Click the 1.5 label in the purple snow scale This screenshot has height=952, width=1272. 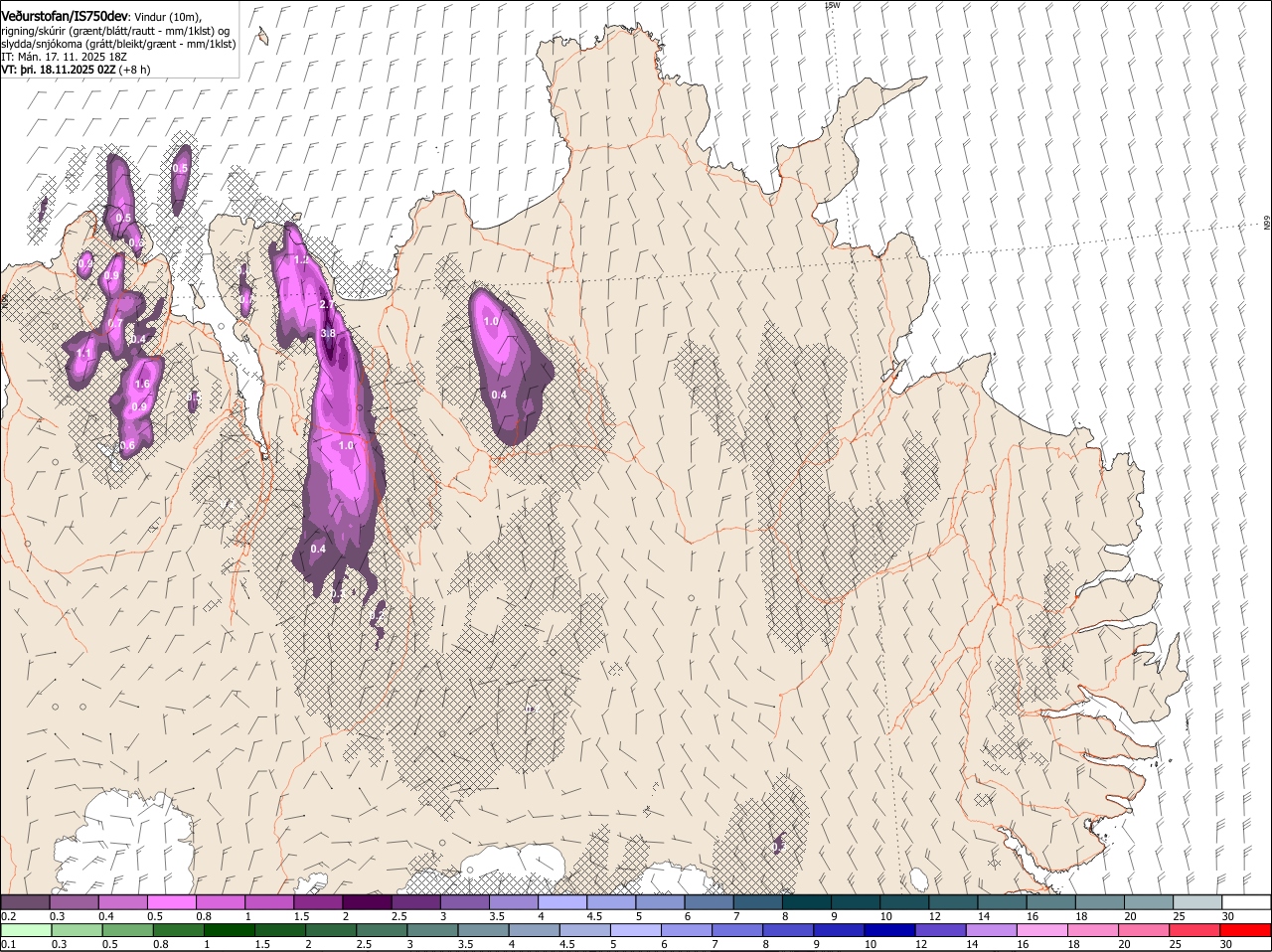click(301, 915)
